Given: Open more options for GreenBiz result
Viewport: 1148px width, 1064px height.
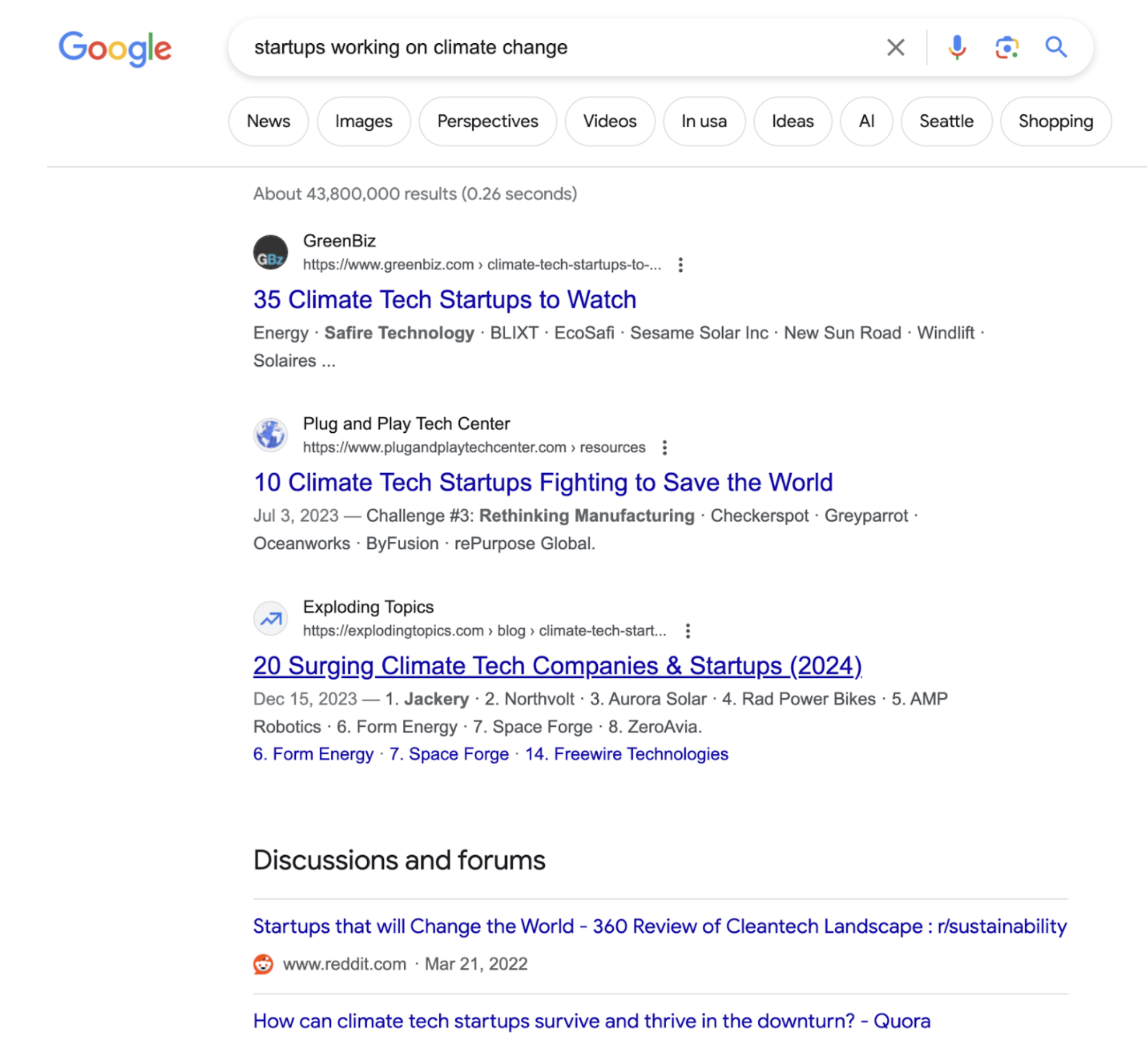Looking at the screenshot, I should pyautogui.click(x=680, y=265).
